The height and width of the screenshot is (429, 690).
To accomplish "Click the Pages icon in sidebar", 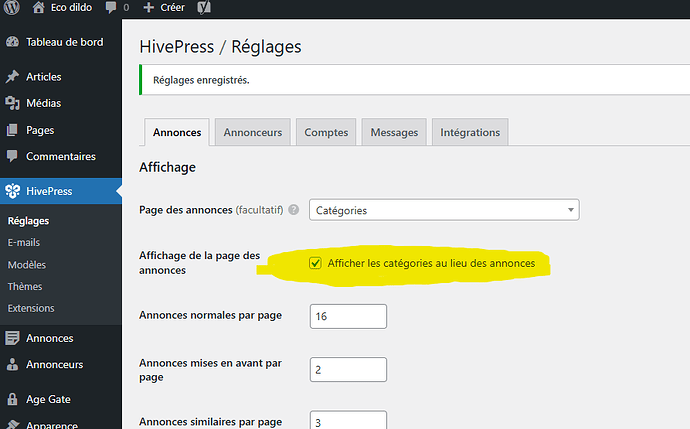I will pyautogui.click(x=12, y=130).
